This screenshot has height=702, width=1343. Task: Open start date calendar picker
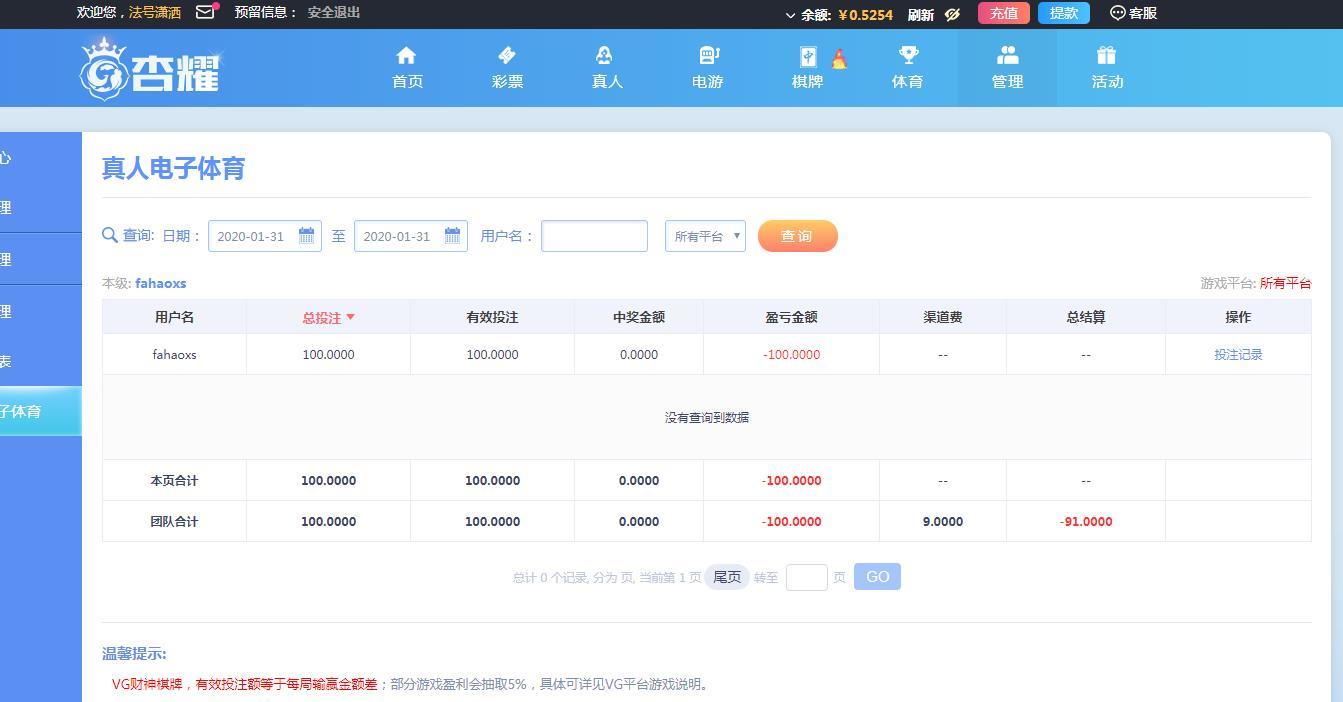coord(307,236)
